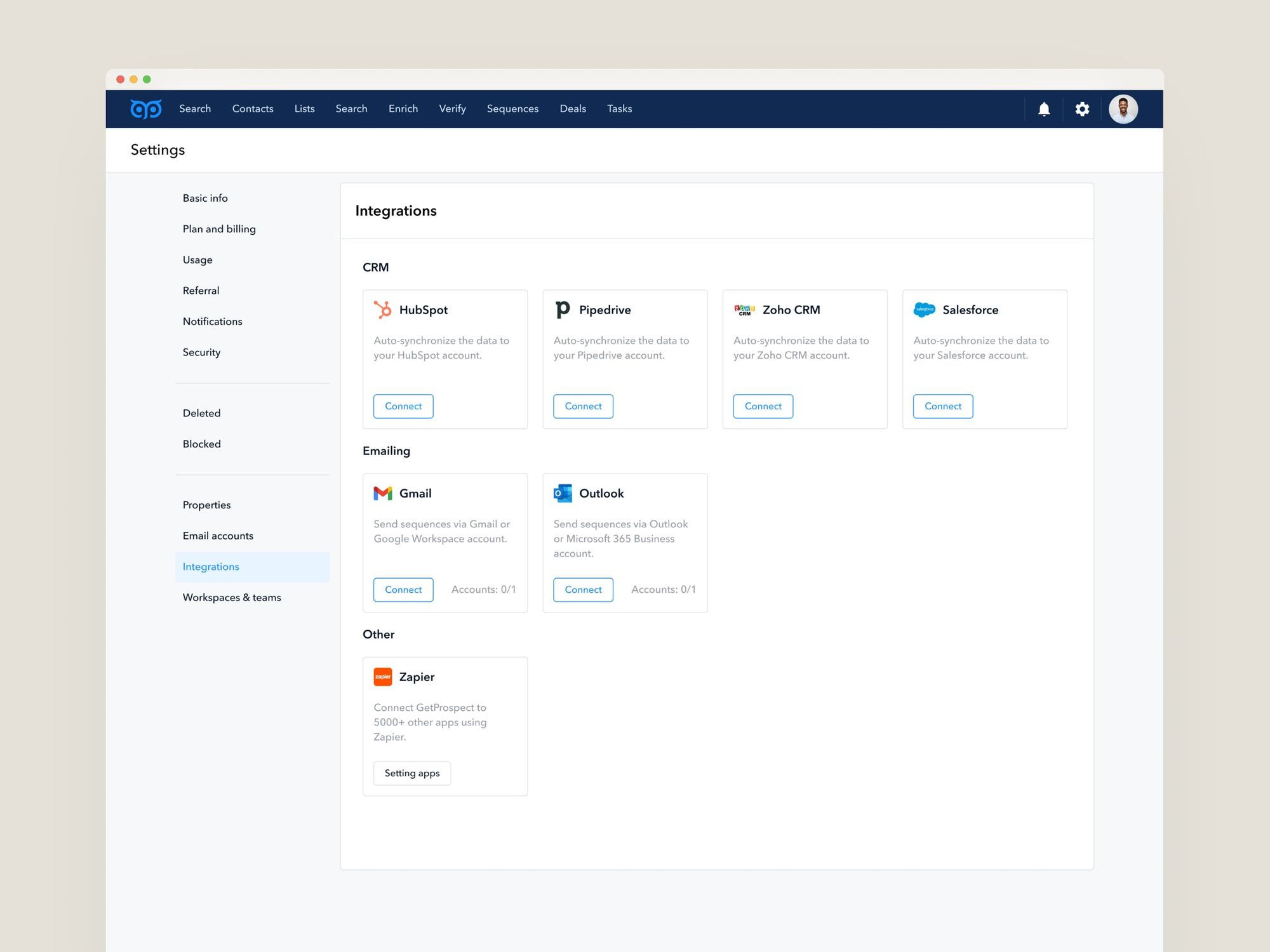
Task: Click the HubSpot logo icon
Action: pos(383,310)
